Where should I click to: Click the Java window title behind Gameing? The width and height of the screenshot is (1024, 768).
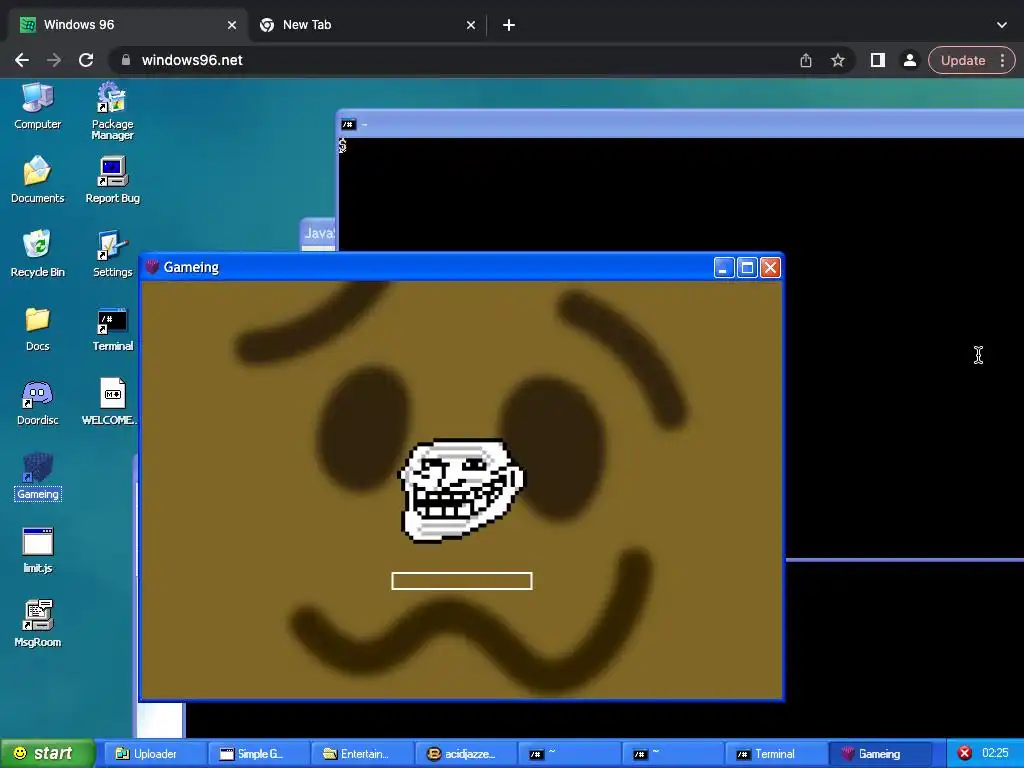[x=319, y=233]
